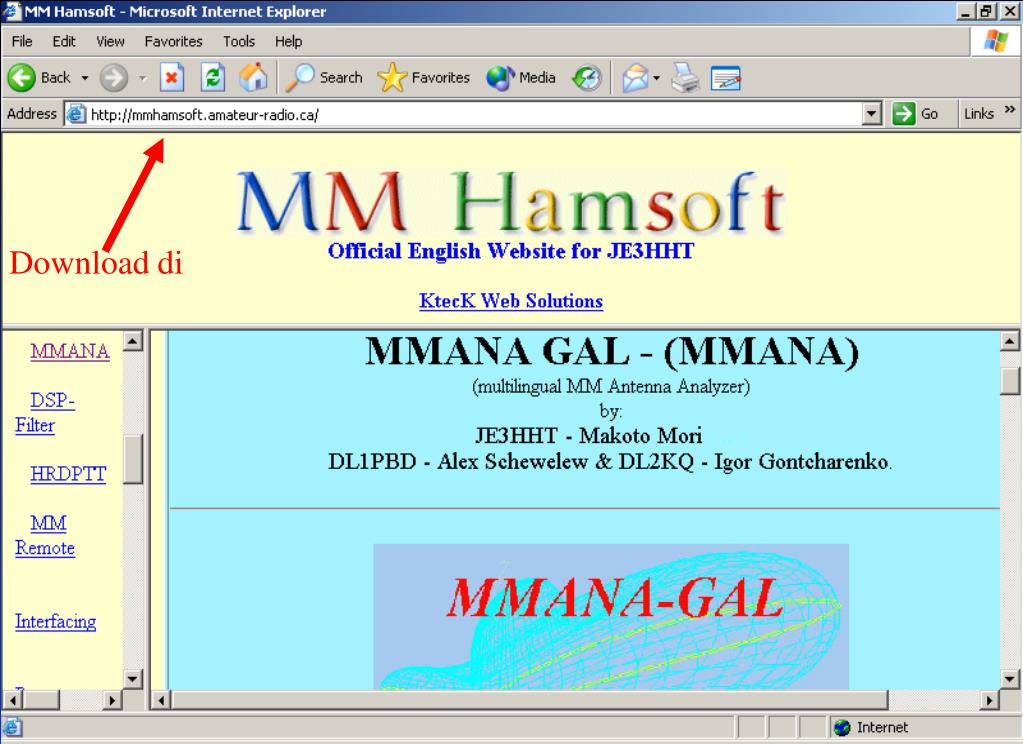Click the 'Internet' status bar zone text
The width and height of the screenshot is (1023, 744).
pyautogui.click(x=882, y=727)
